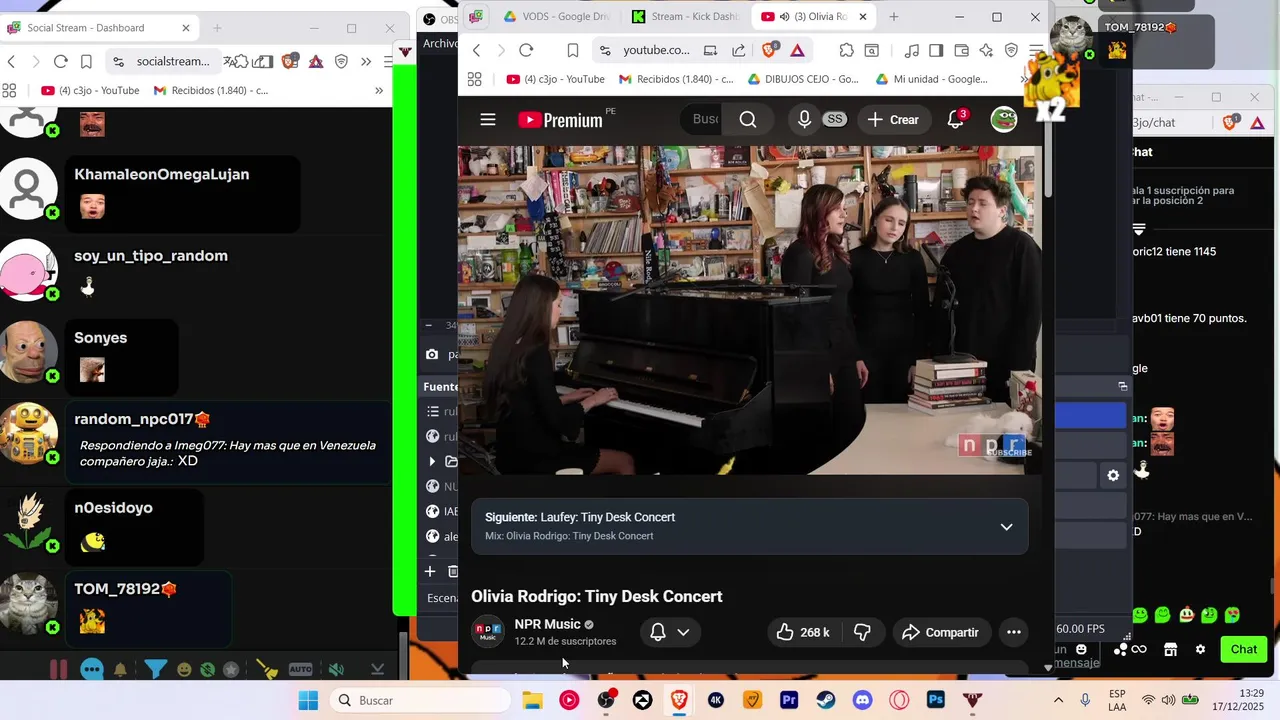Select the Social Stream - Dashboard tab

coord(98,28)
